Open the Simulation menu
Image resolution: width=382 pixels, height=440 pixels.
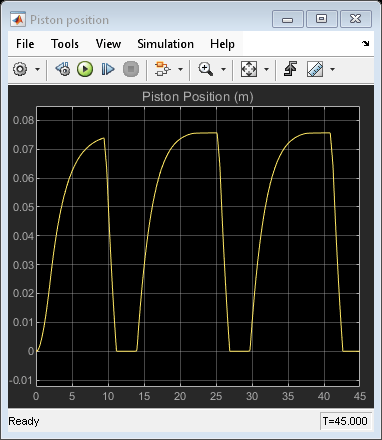coord(165,44)
